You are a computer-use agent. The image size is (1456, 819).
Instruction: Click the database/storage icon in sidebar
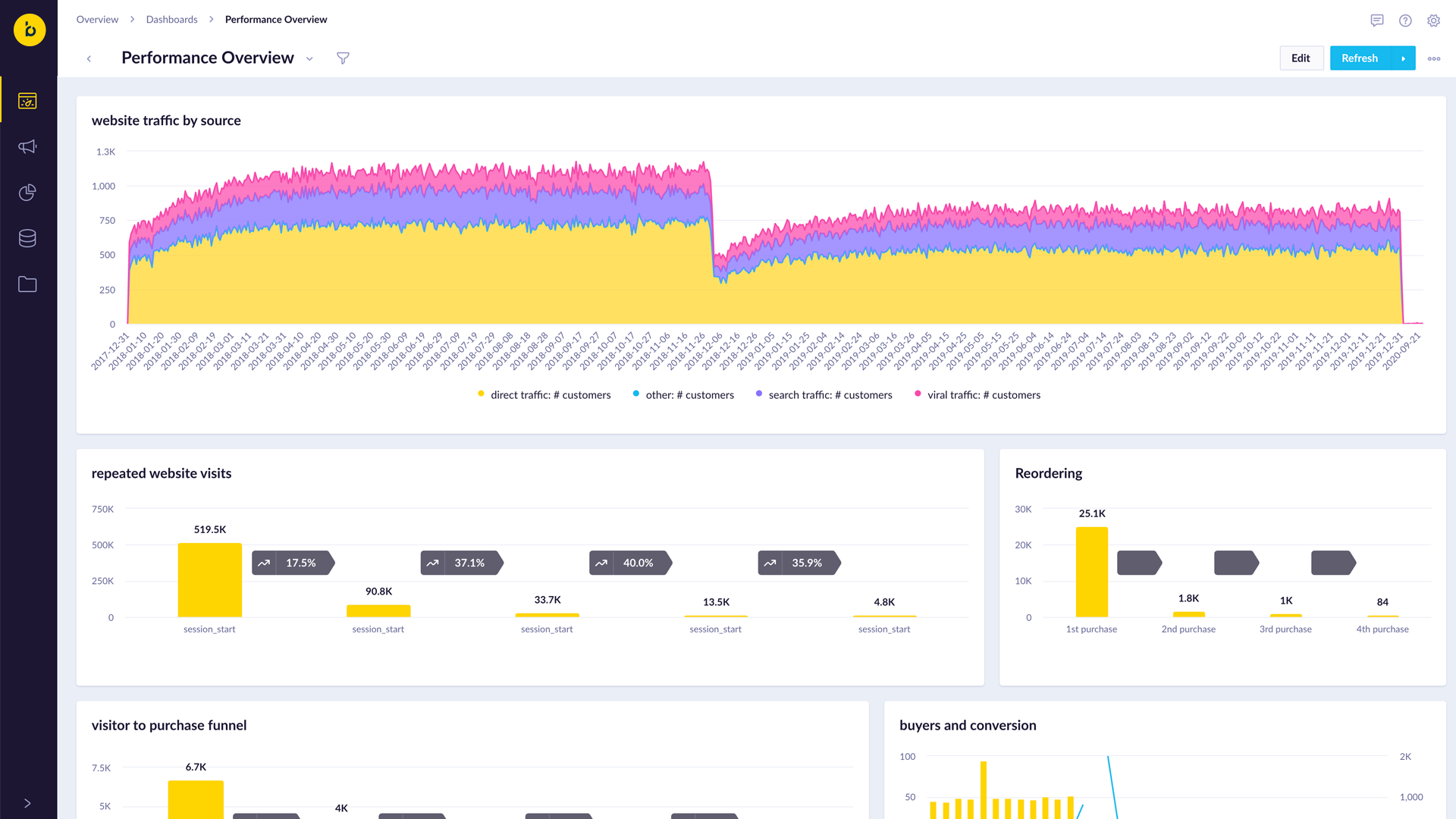[28, 238]
